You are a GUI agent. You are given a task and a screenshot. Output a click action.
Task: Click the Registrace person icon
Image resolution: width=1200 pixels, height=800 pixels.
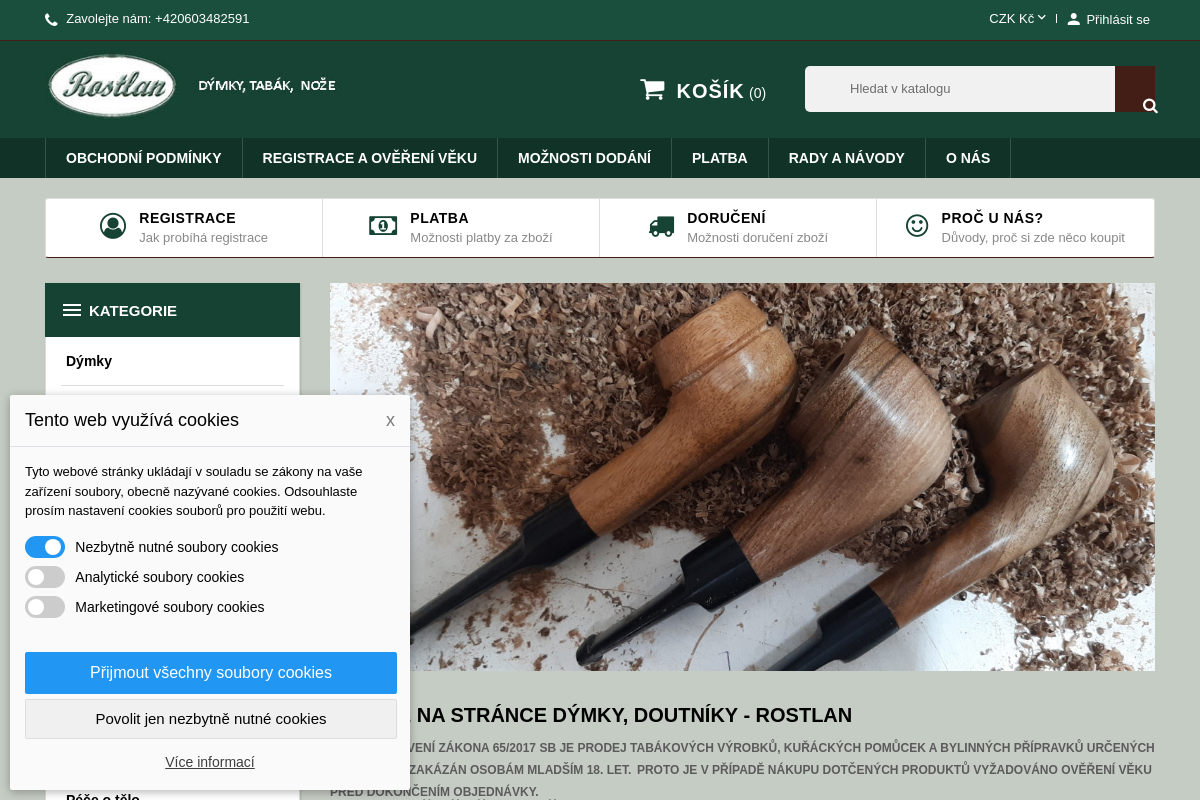click(113, 226)
